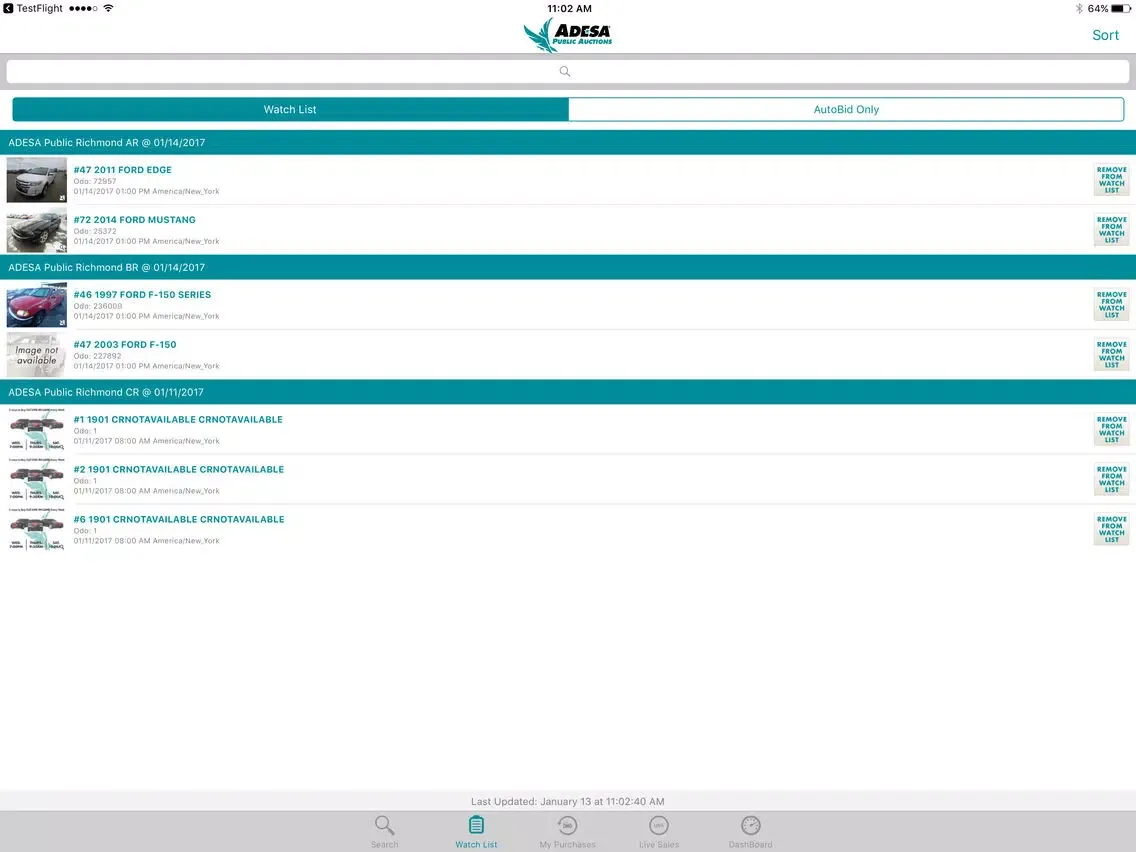Open the Search tab icon
1136x852 pixels.
(x=384, y=825)
